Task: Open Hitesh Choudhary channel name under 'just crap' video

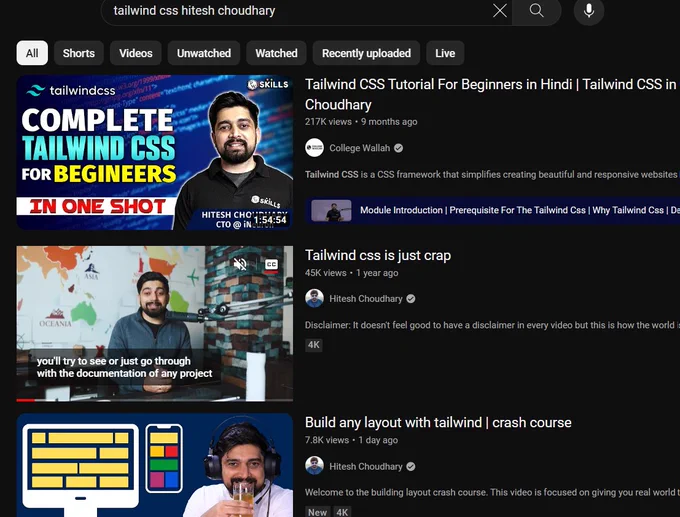Action: point(366,298)
